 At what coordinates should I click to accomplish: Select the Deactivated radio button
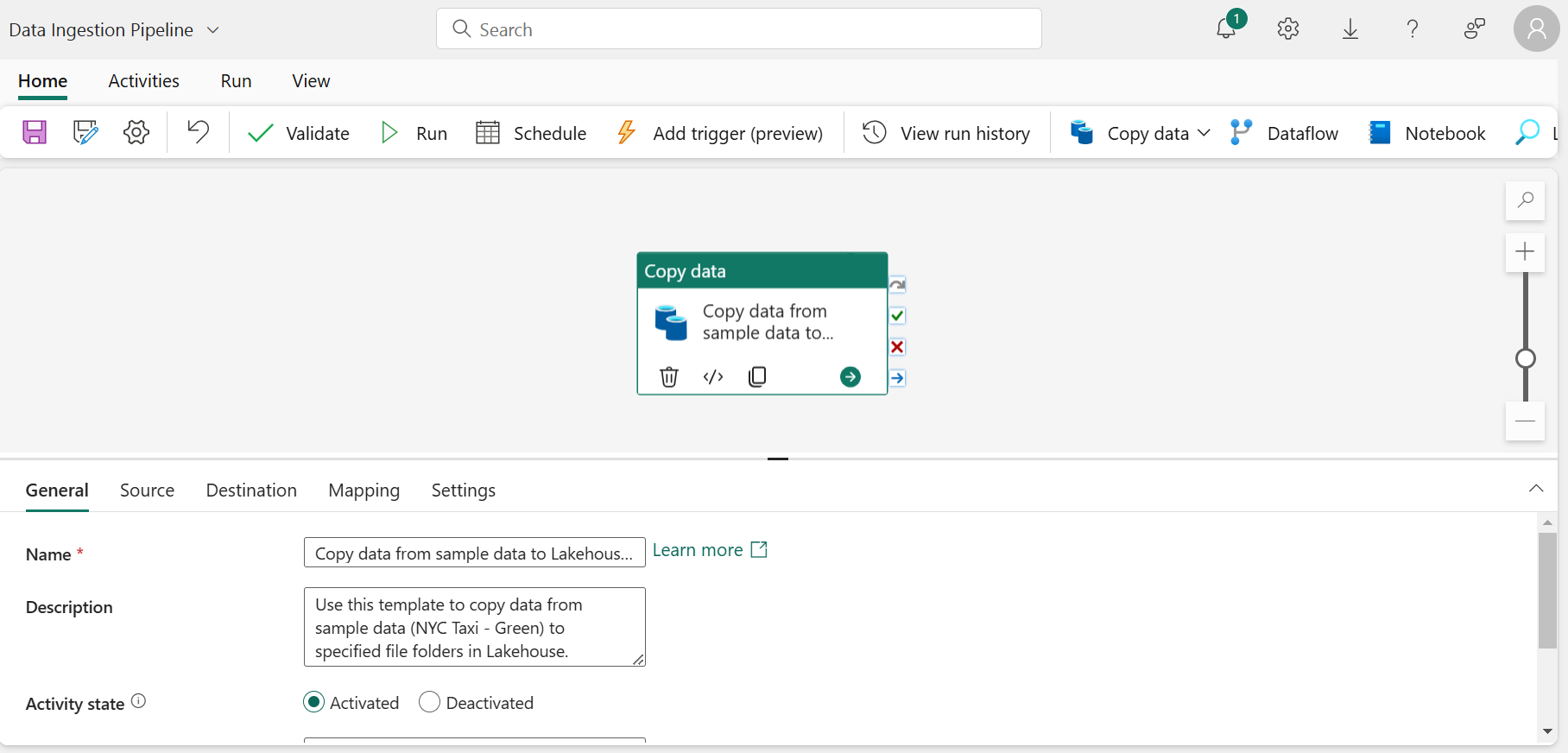coord(429,702)
